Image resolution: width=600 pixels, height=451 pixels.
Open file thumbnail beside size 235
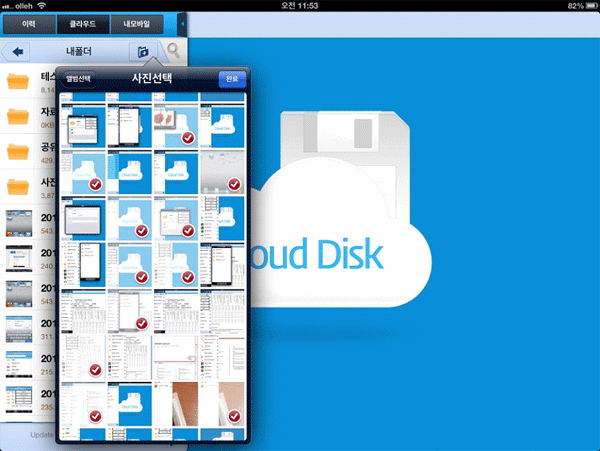coord(19,399)
